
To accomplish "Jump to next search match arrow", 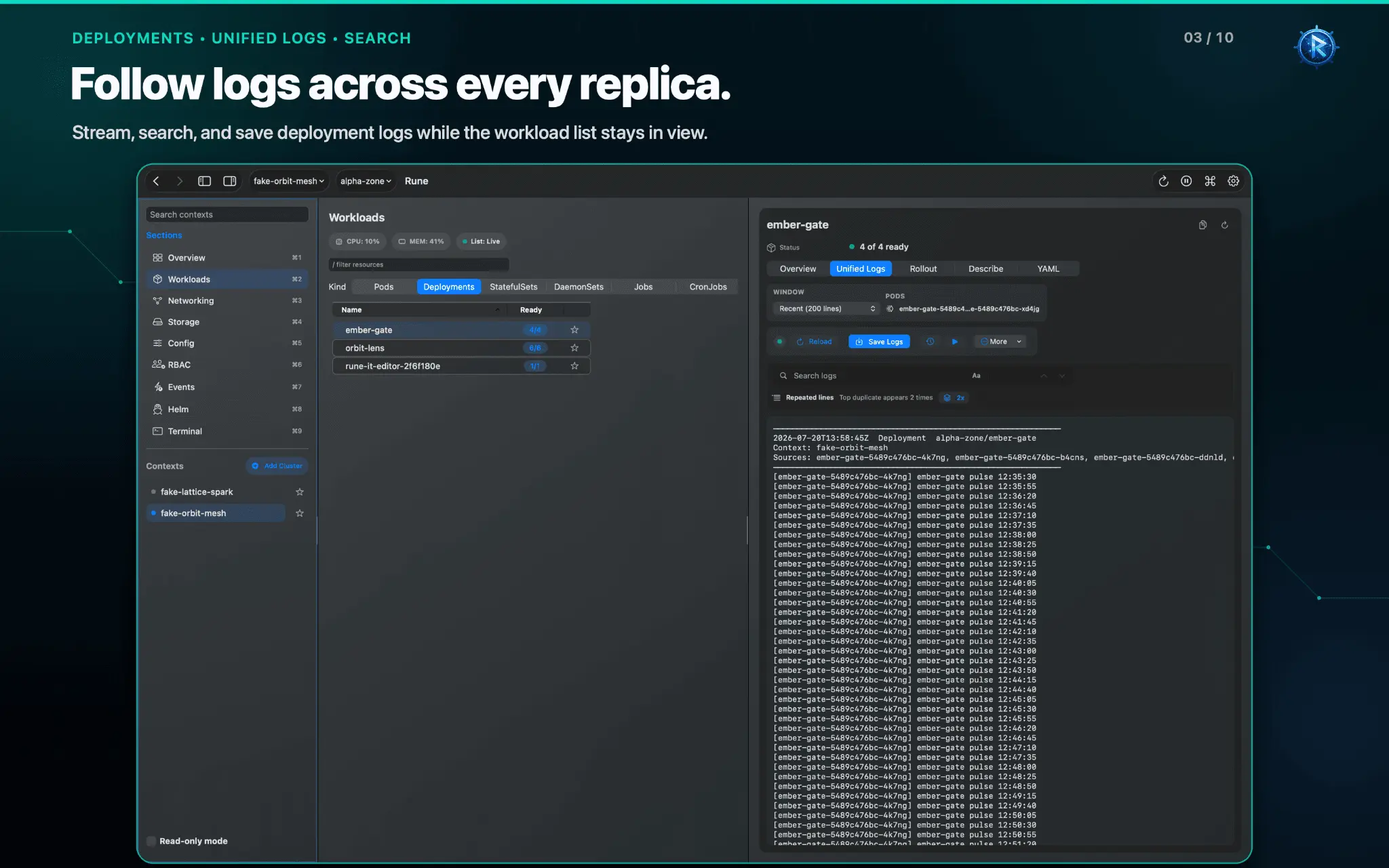I will pyautogui.click(x=1062, y=376).
